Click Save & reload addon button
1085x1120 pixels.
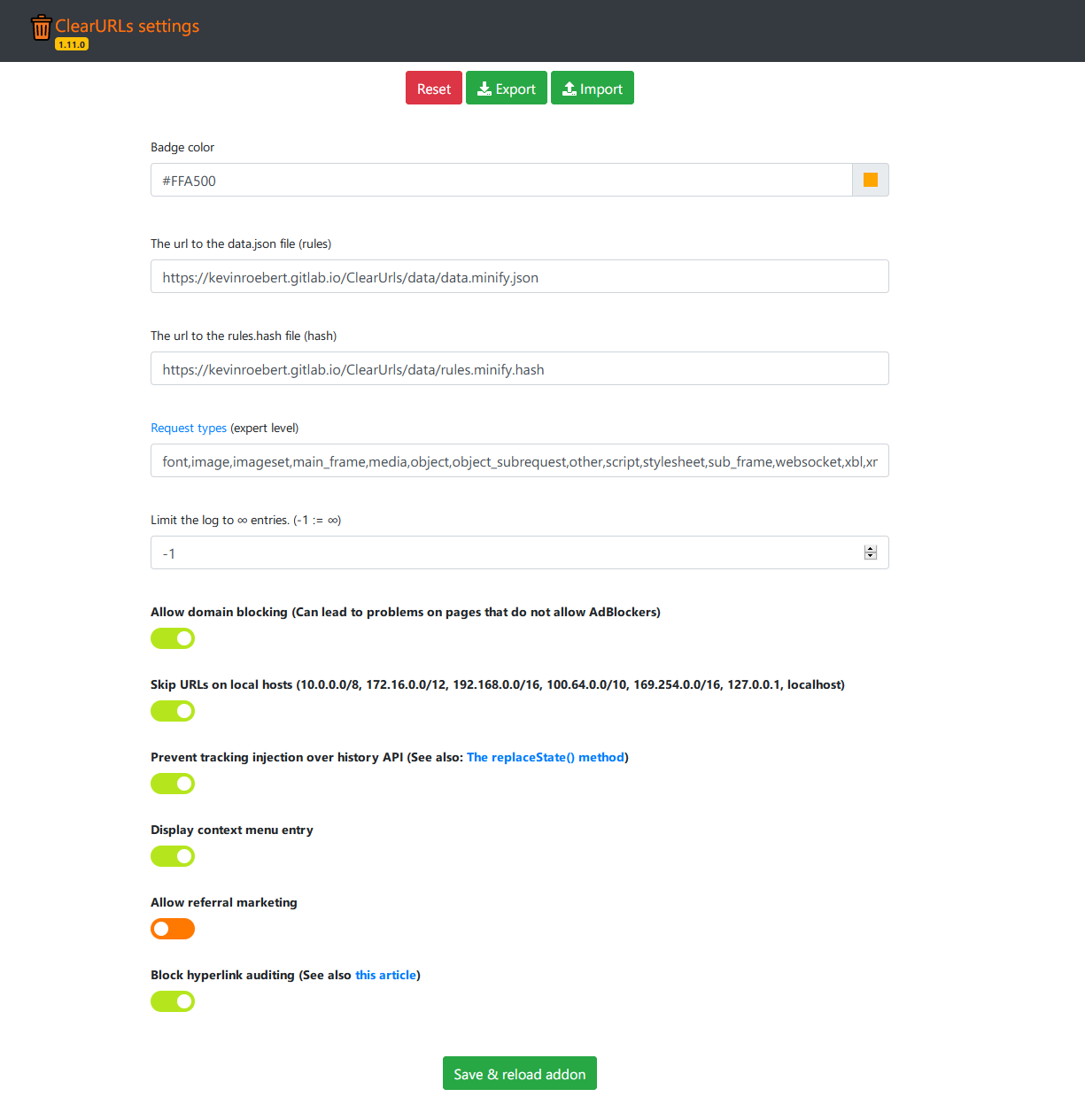519,1074
